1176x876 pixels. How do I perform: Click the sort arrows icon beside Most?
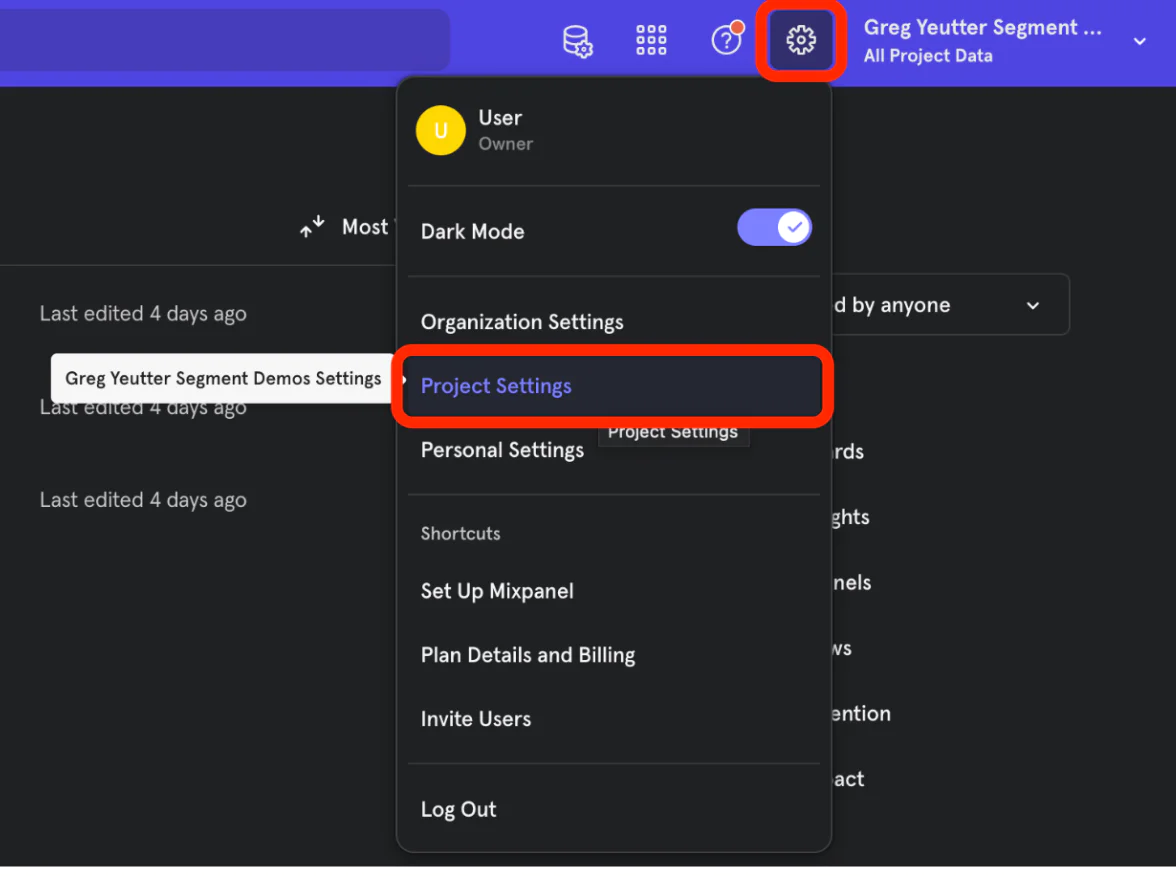[313, 227]
